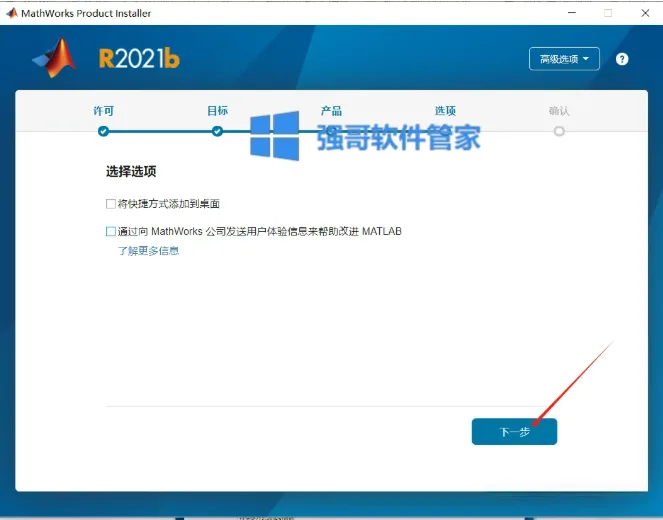
Task: Select the 选项 step label
Action: coord(445,111)
